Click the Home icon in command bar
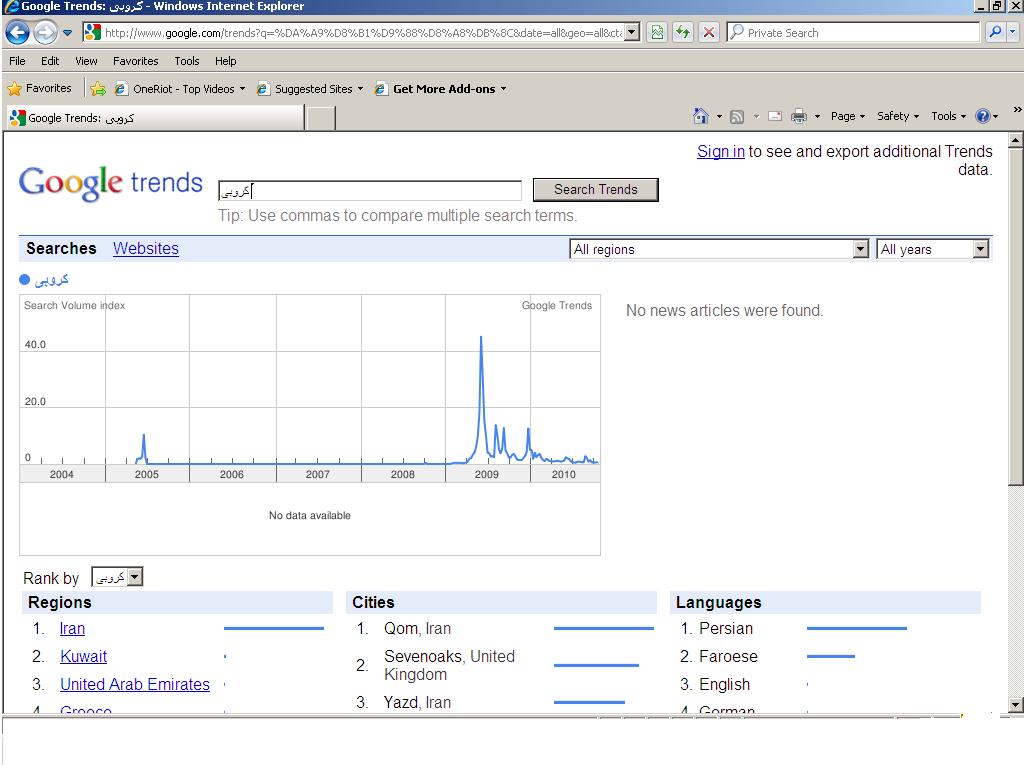Screen dimensions: 1024x768 (701, 116)
